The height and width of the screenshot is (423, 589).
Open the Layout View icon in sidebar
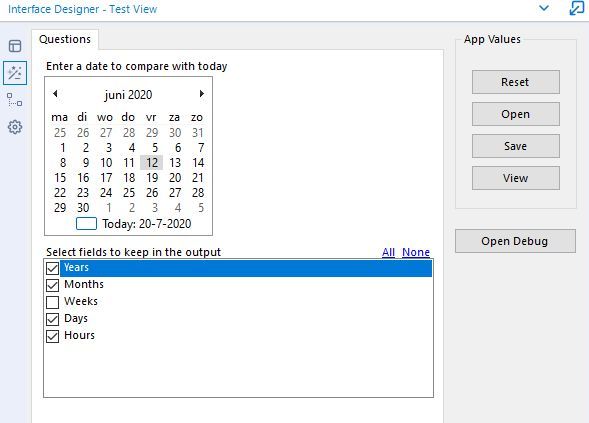(15, 46)
